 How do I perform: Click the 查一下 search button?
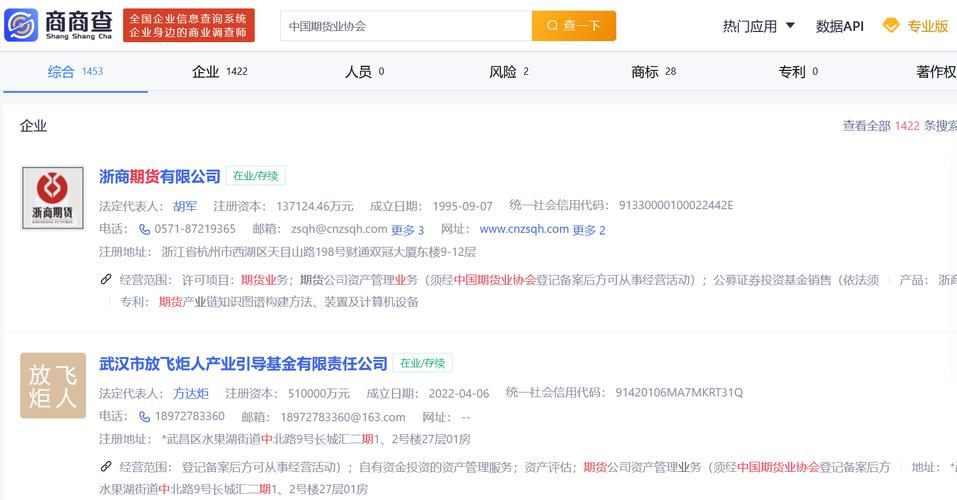(x=574, y=26)
